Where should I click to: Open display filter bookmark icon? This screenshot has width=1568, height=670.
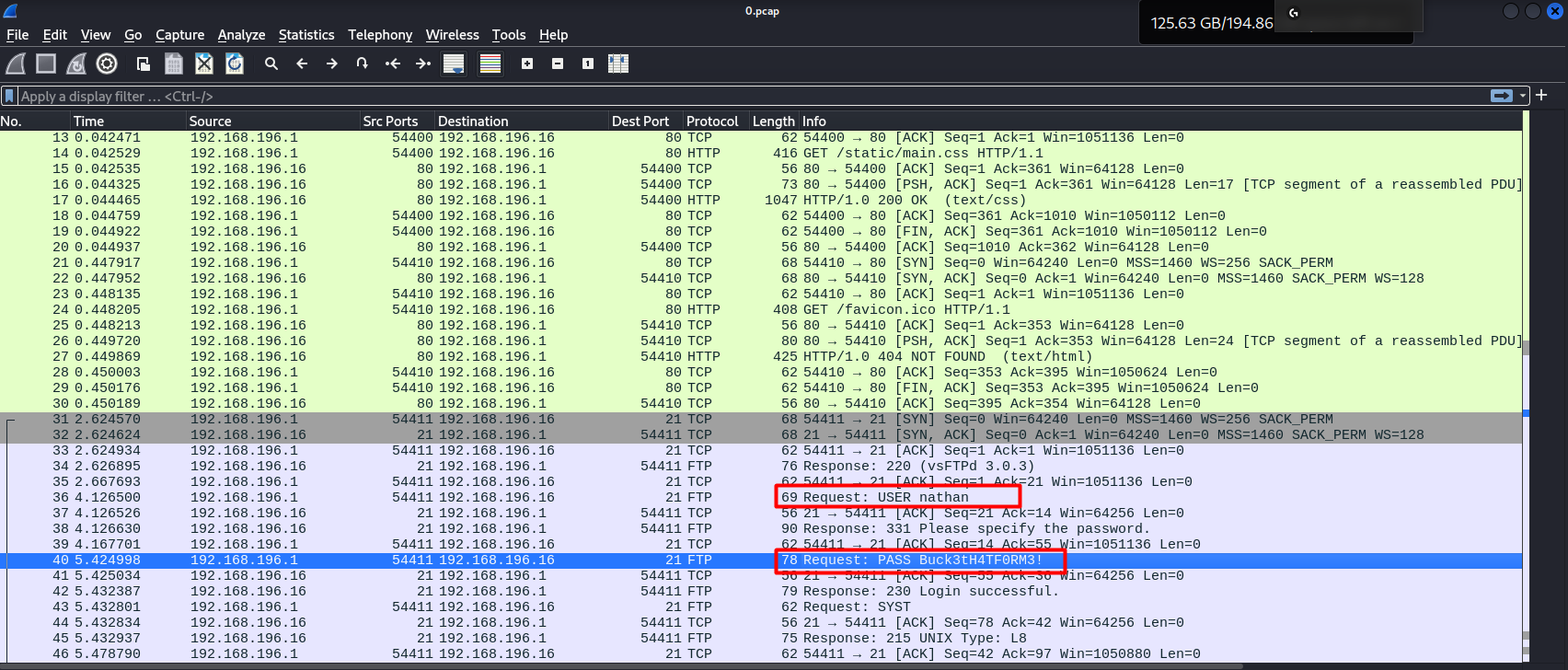point(9,96)
